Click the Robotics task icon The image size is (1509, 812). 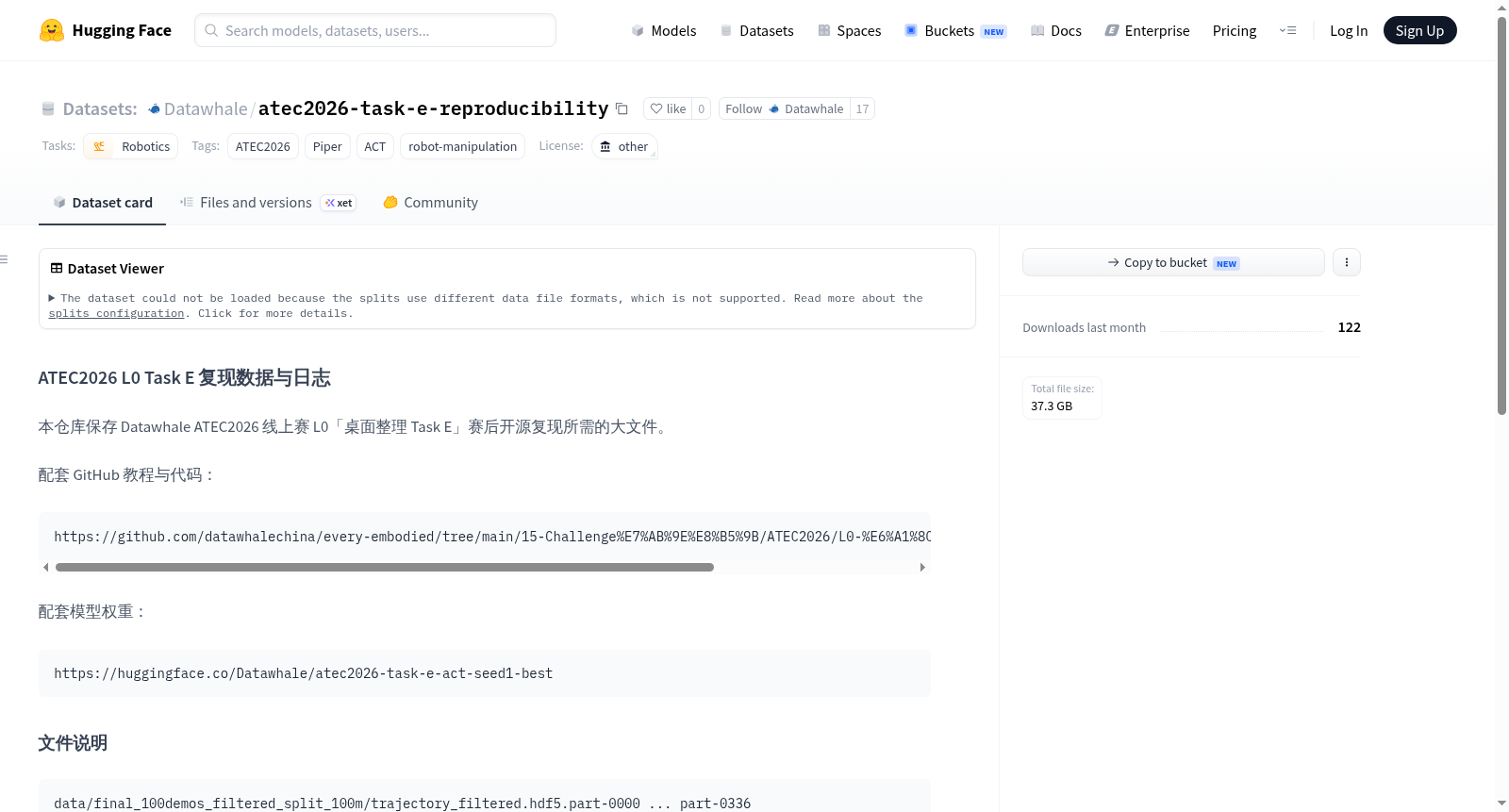pyautogui.click(x=99, y=146)
